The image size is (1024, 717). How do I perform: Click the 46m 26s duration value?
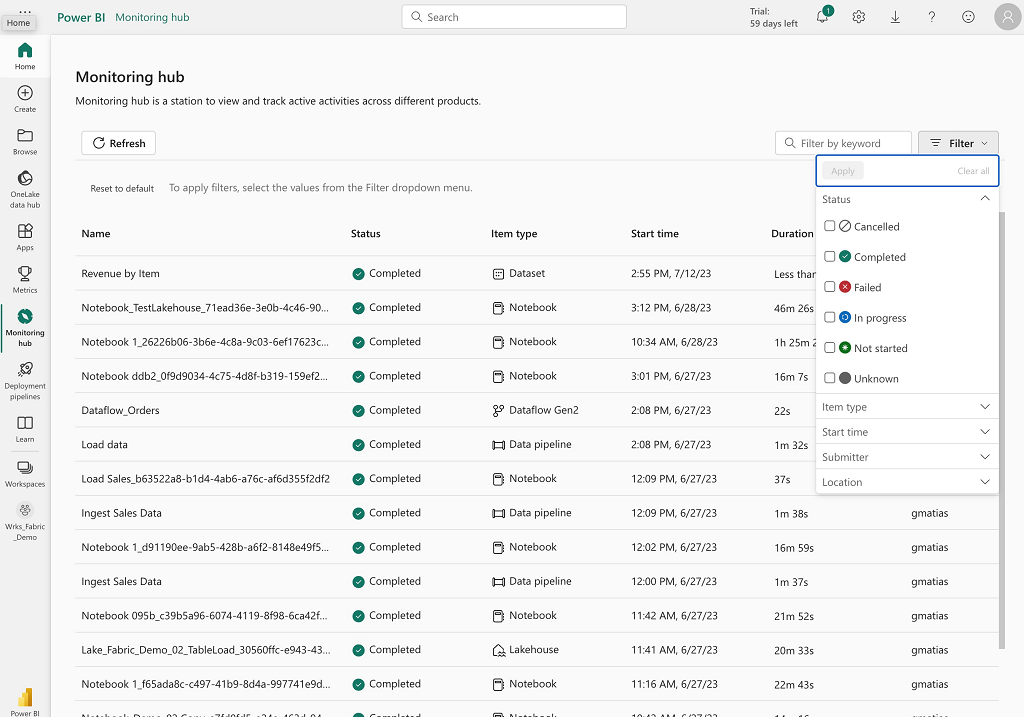coord(793,308)
